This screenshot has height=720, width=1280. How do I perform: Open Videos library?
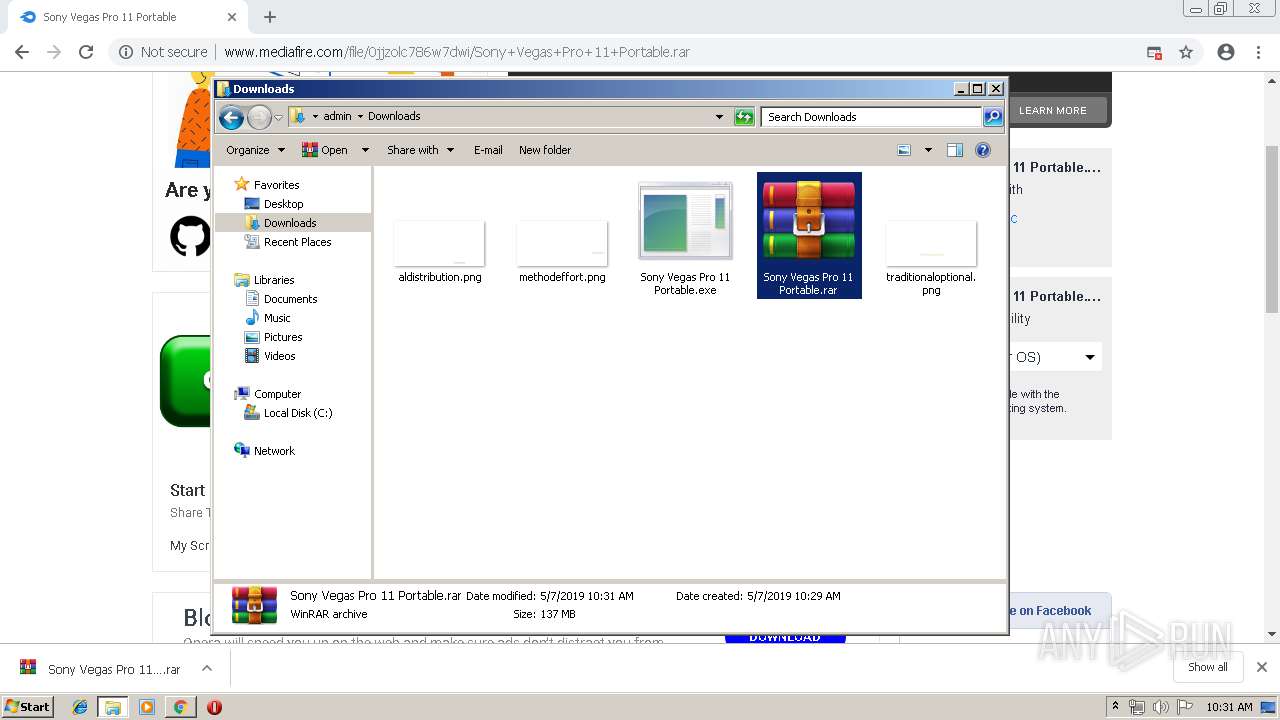(x=279, y=356)
